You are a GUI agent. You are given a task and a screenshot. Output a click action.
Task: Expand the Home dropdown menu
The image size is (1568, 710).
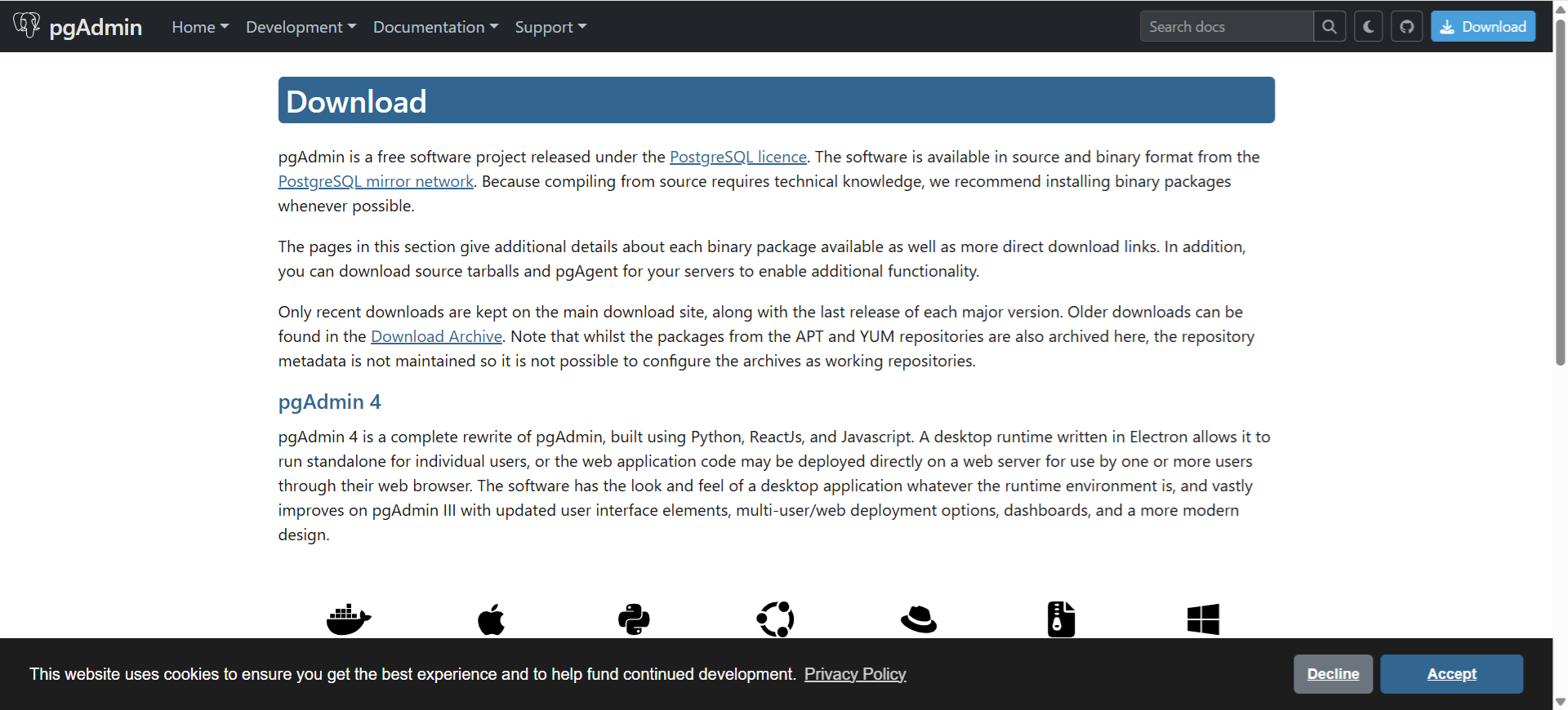point(200,27)
